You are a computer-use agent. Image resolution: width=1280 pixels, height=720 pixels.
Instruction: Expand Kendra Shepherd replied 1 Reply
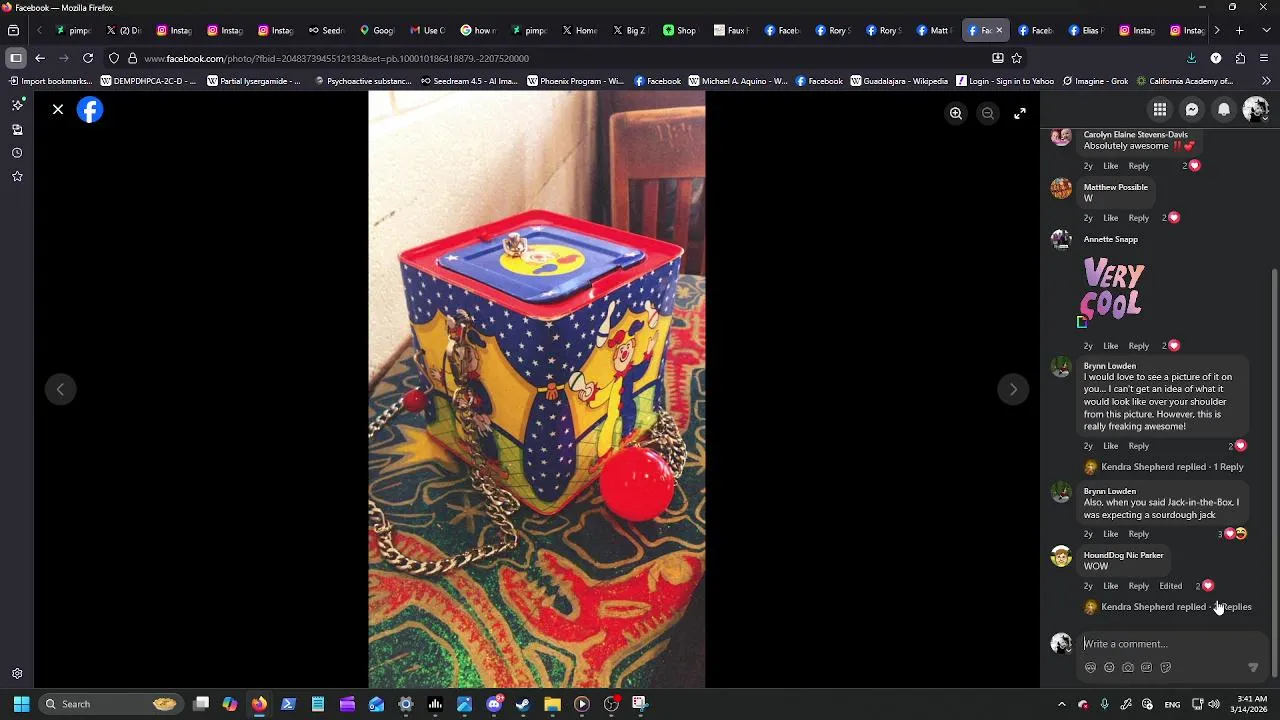click(1172, 467)
